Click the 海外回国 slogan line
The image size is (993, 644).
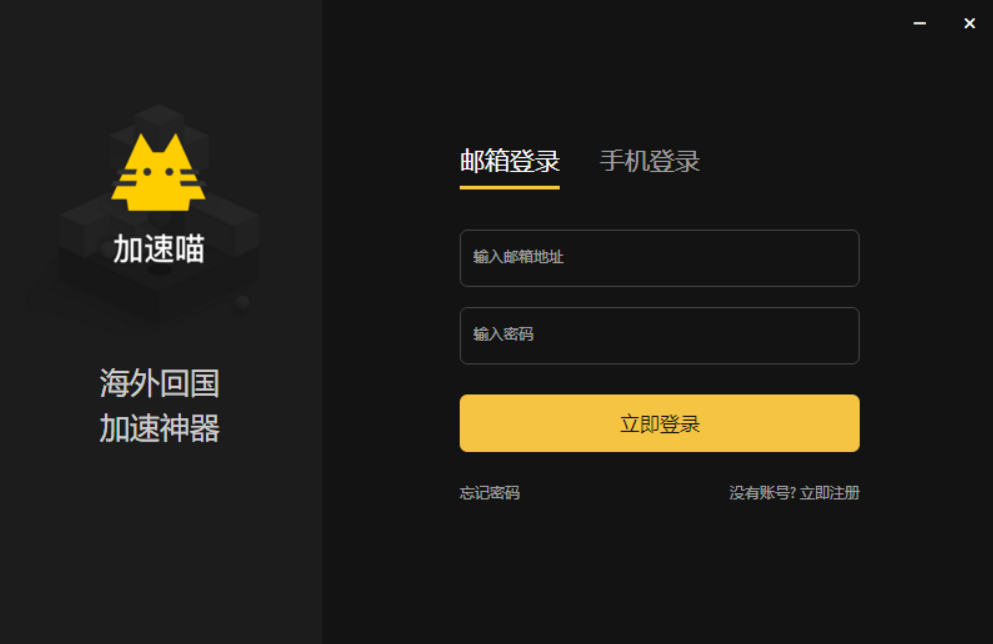click(x=159, y=384)
